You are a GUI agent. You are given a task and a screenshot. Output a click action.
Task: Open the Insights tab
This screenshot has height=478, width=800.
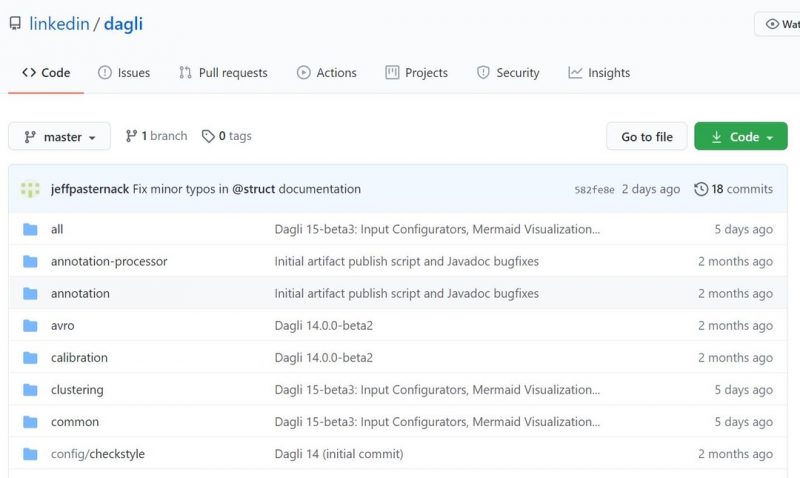pos(599,73)
